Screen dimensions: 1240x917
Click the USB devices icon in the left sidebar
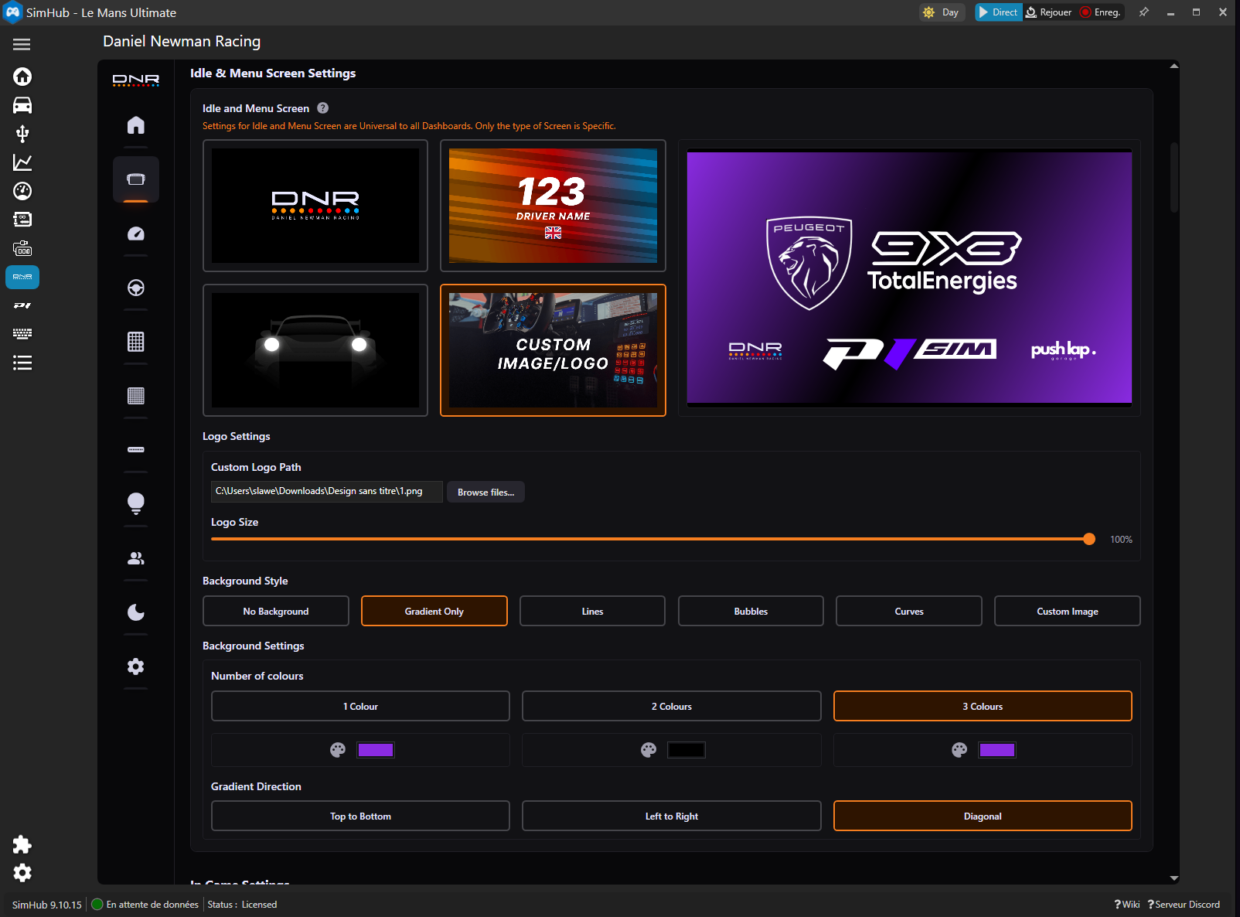tap(22, 133)
